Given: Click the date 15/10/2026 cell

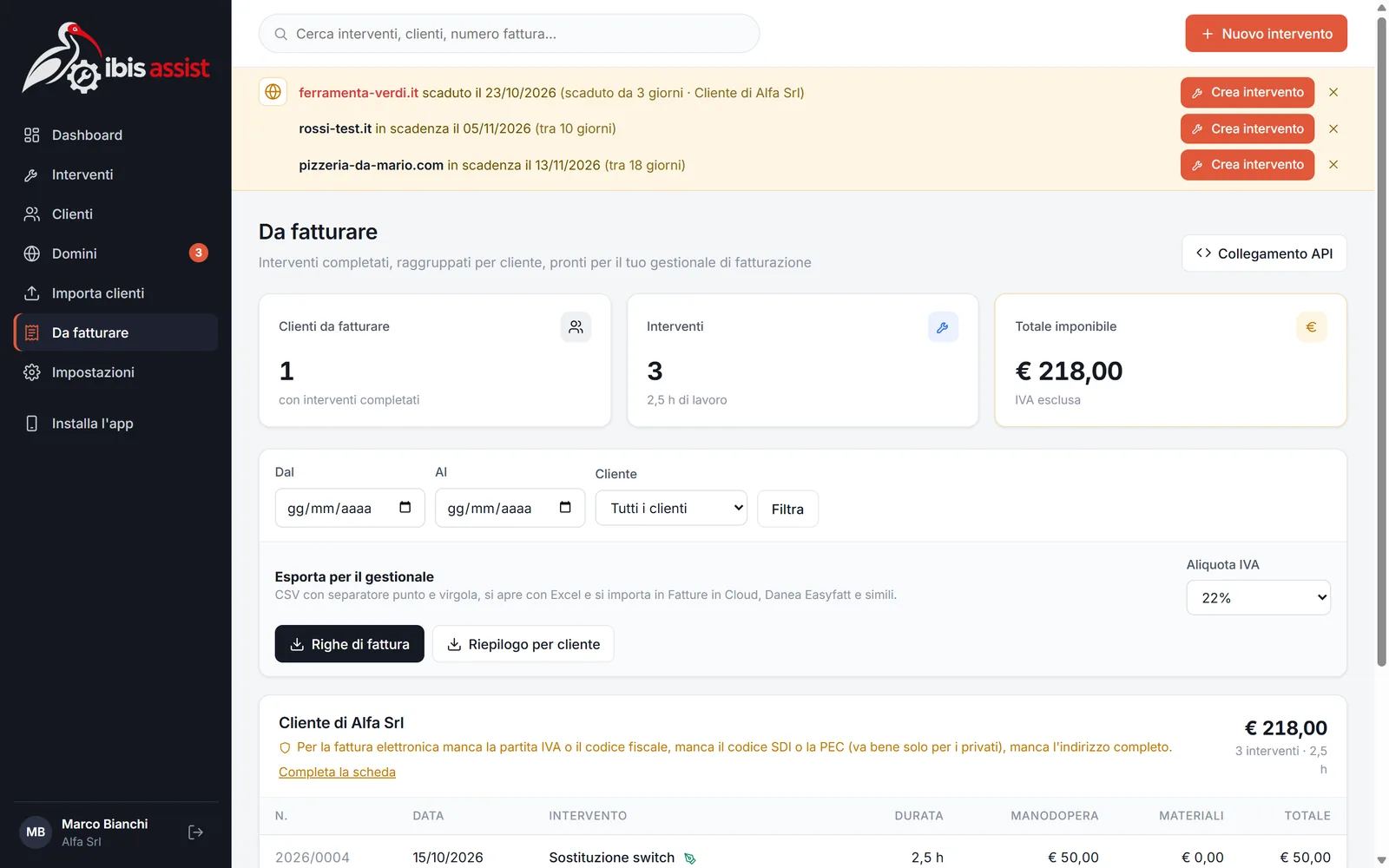Looking at the screenshot, I should [448, 858].
